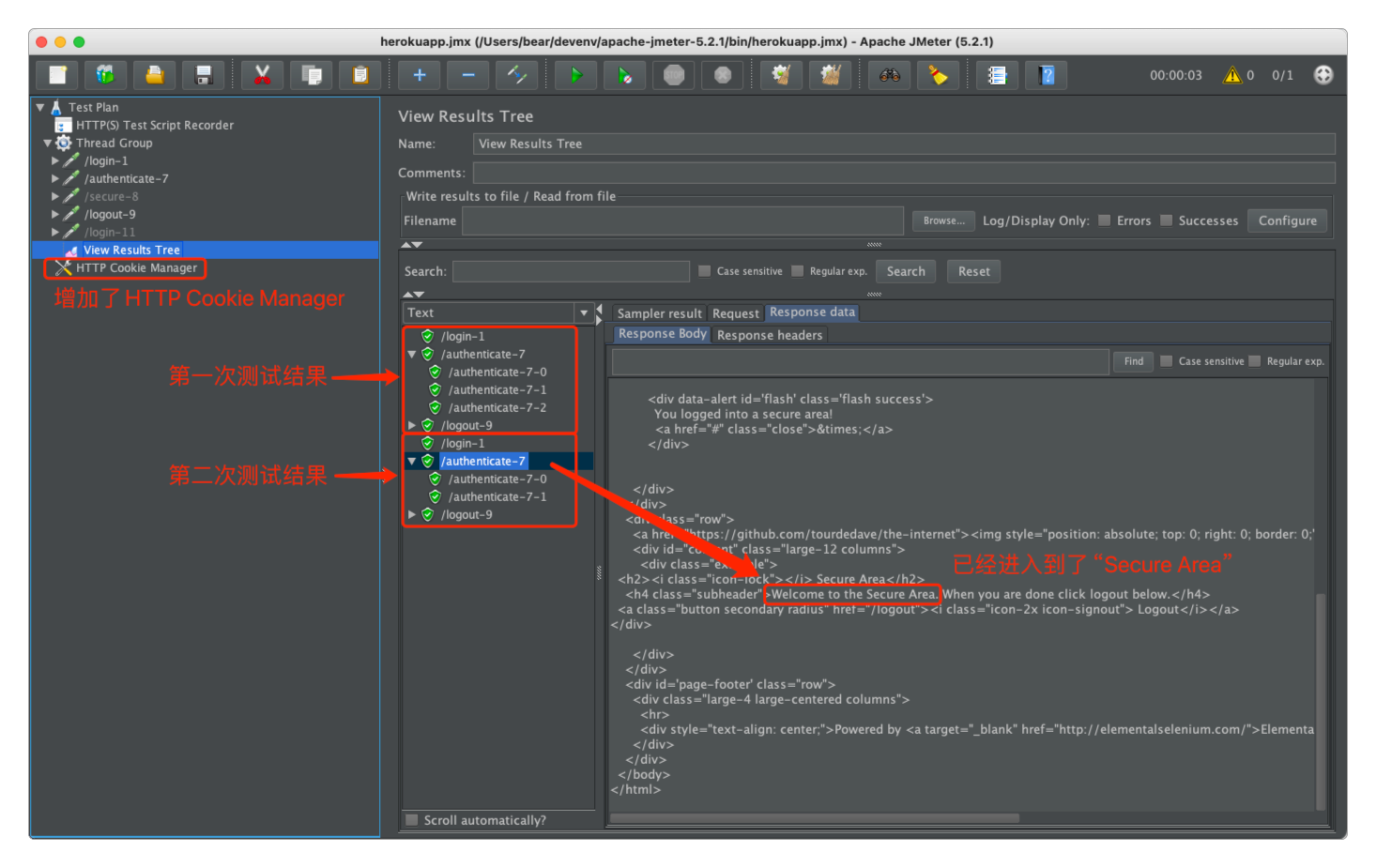Viewport: 1376px width, 868px height.
Task: Select the Thread Group gear node
Action: 114,143
